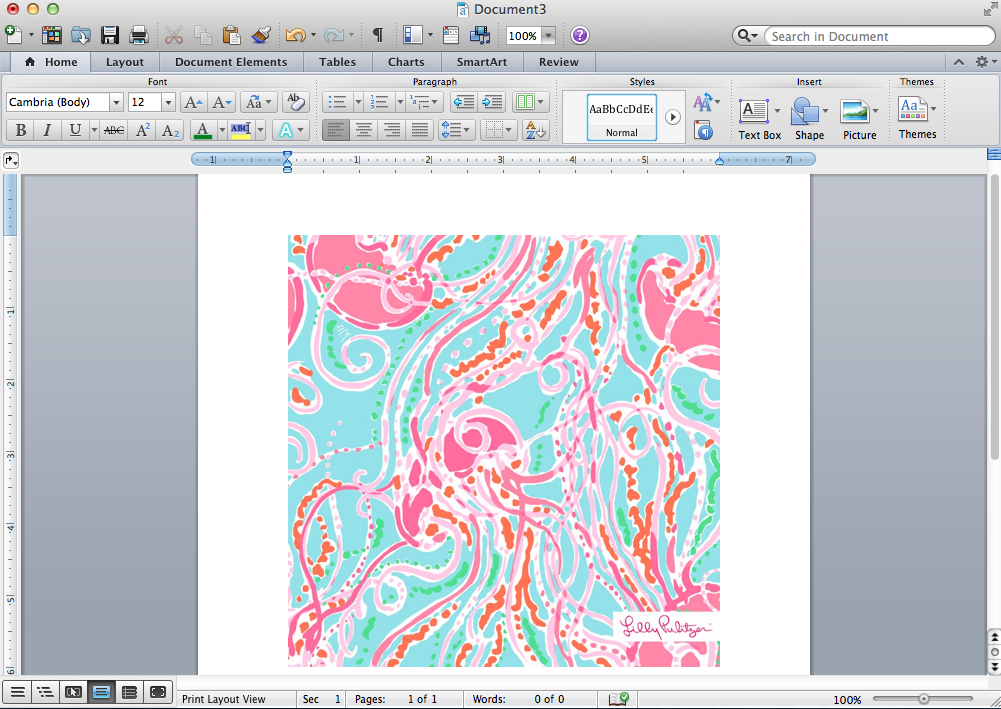The height and width of the screenshot is (709, 1001).
Task: Open the Toolbox icon
Action: (451, 35)
